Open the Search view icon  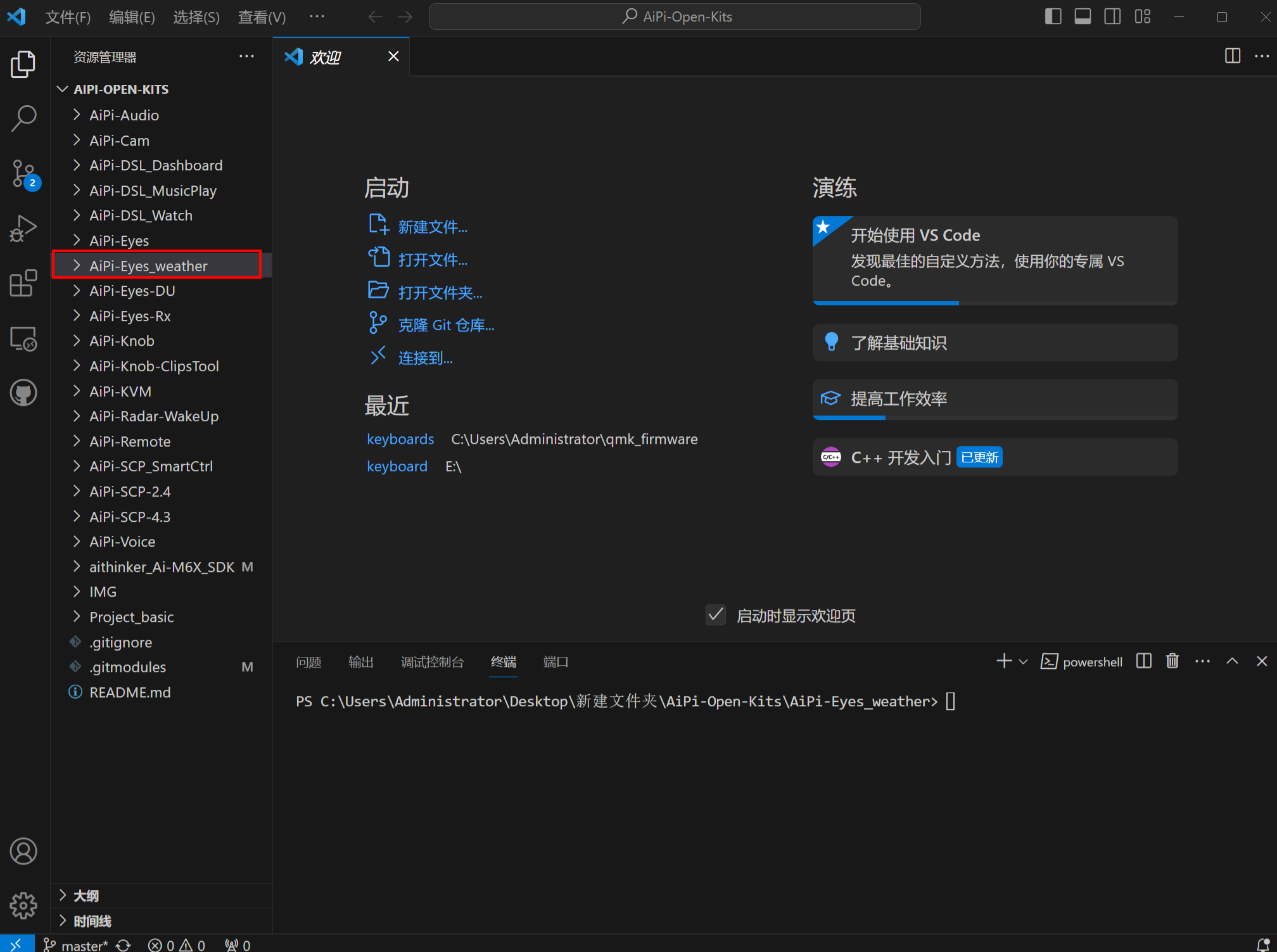pyautogui.click(x=23, y=118)
